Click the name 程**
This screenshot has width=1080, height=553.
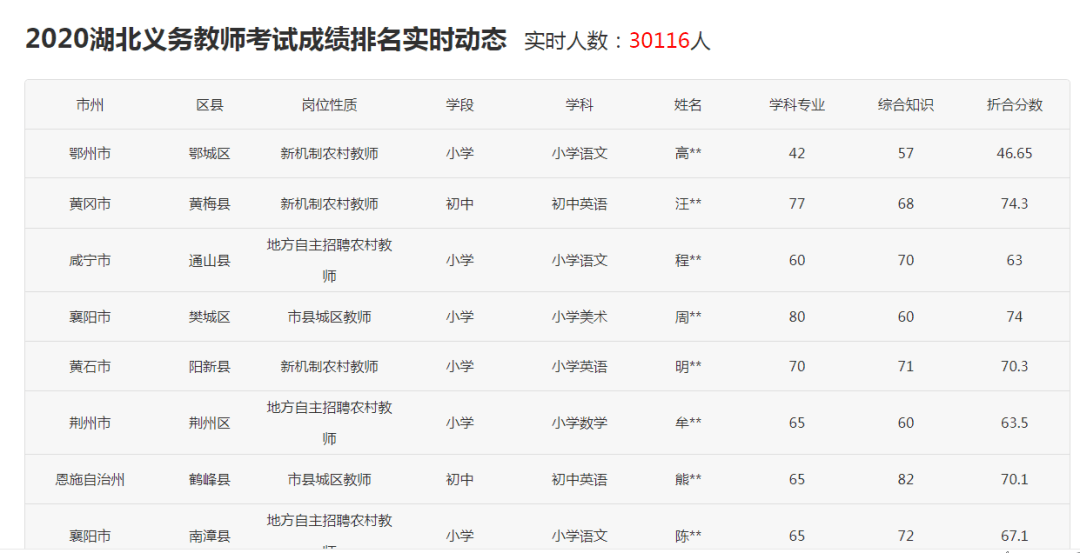pyautogui.click(x=688, y=260)
